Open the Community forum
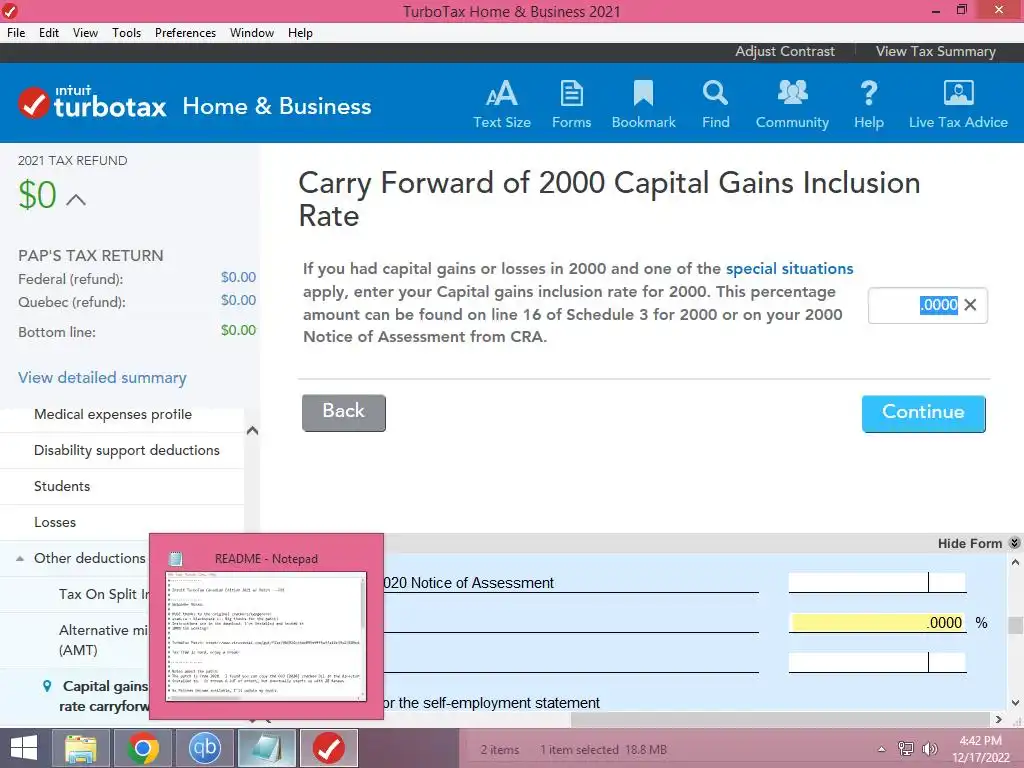The image size is (1024, 768). tap(792, 104)
